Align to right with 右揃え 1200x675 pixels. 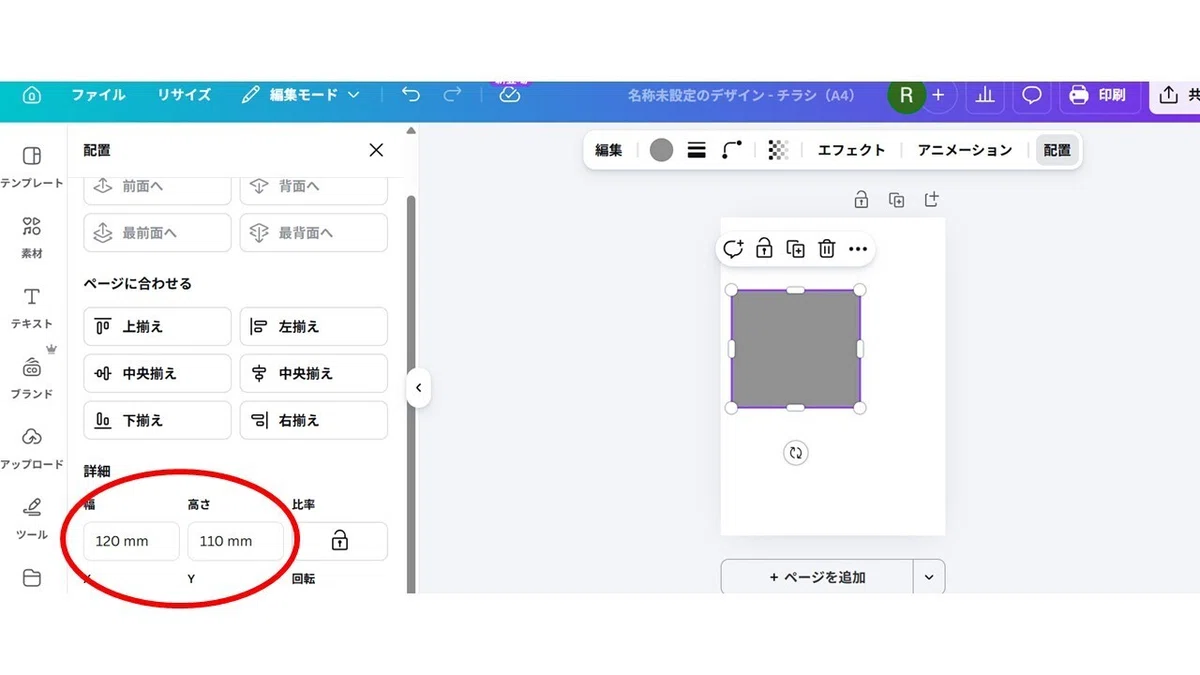point(313,420)
